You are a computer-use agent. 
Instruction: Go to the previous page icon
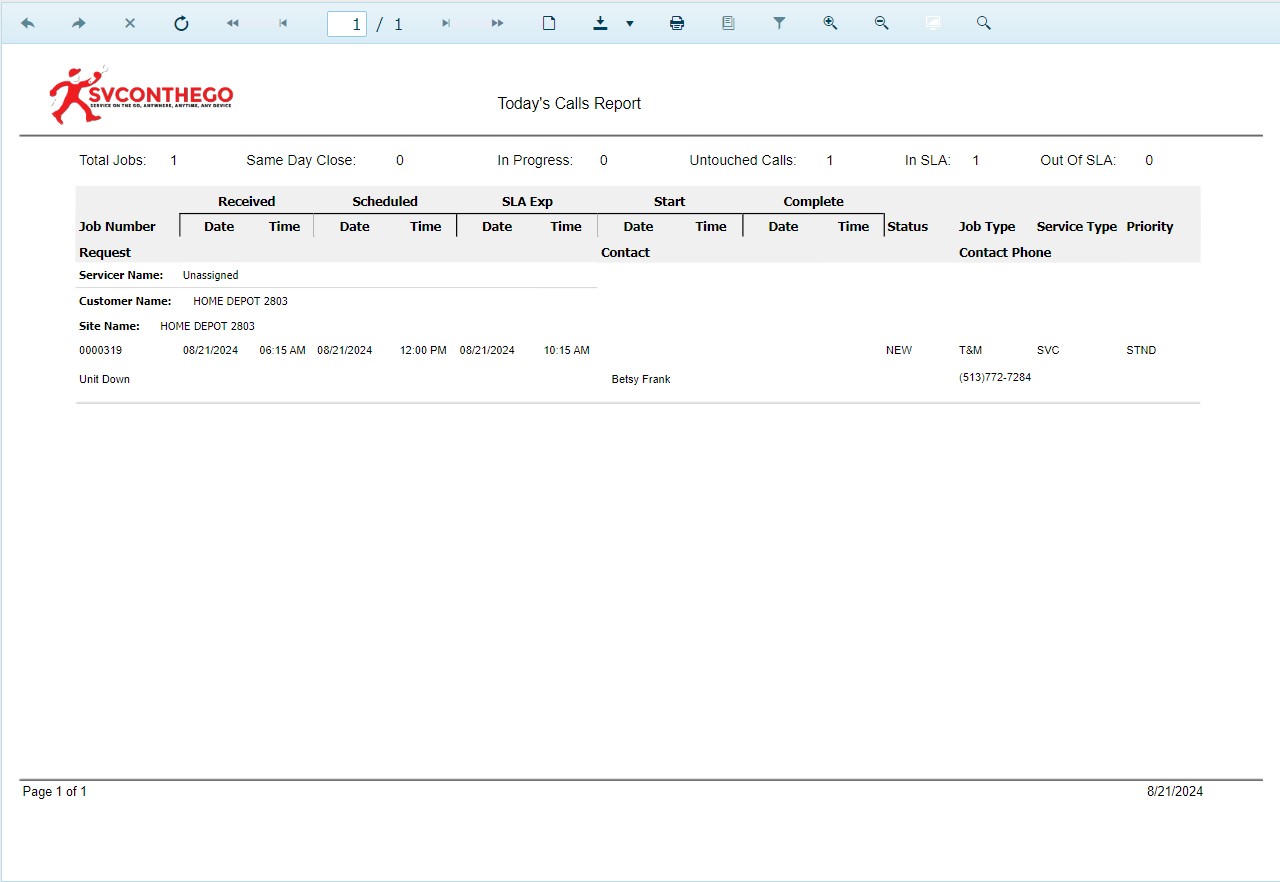(x=283, y=23)
